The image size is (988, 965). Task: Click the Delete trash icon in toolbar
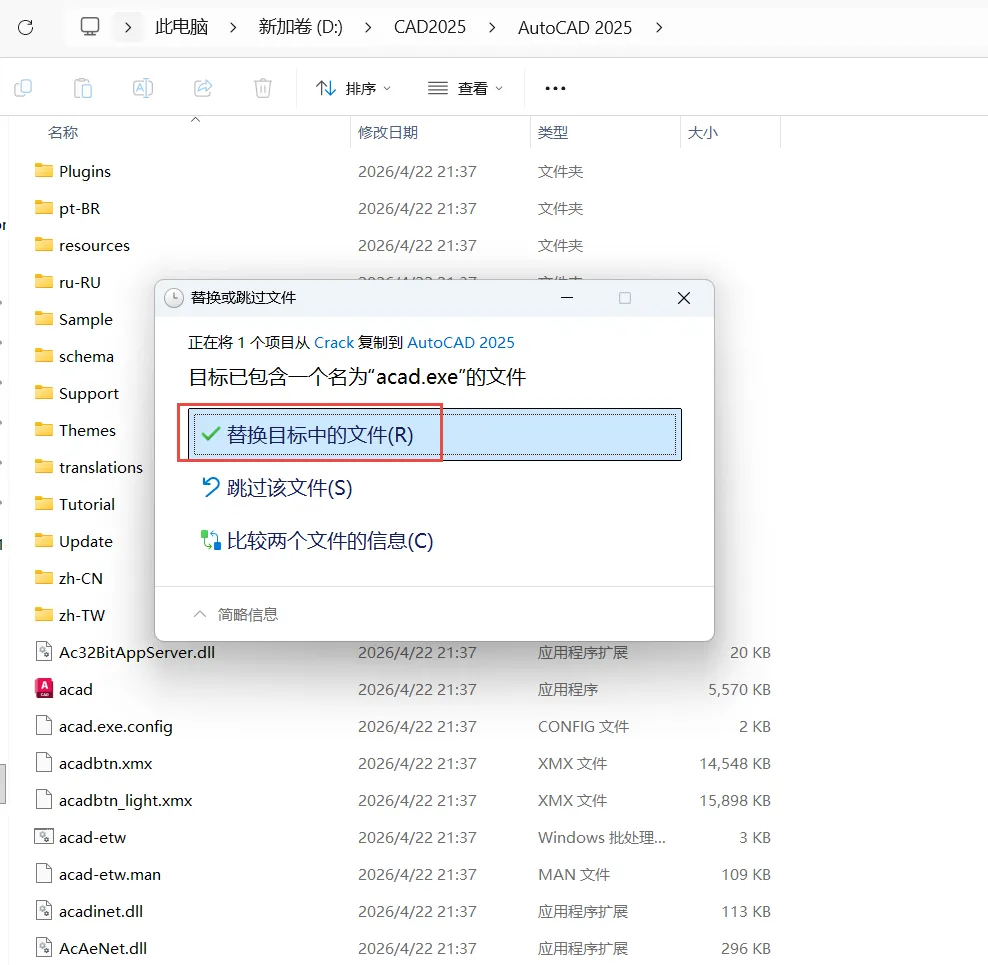[263, 88]
